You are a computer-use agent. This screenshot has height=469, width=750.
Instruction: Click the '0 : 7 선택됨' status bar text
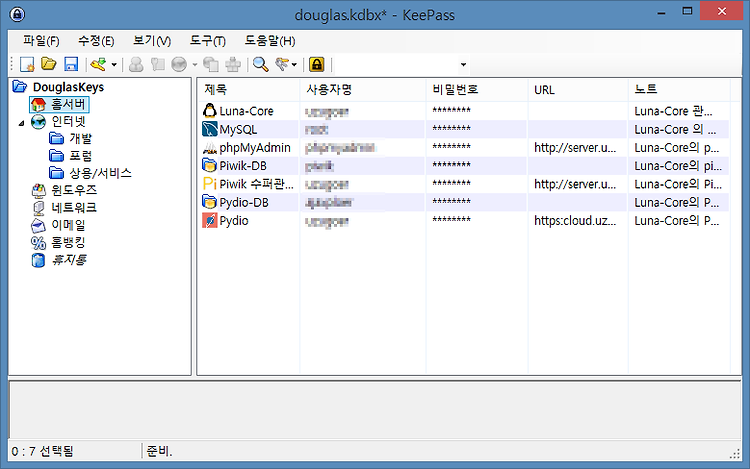(x=42, y=451)
